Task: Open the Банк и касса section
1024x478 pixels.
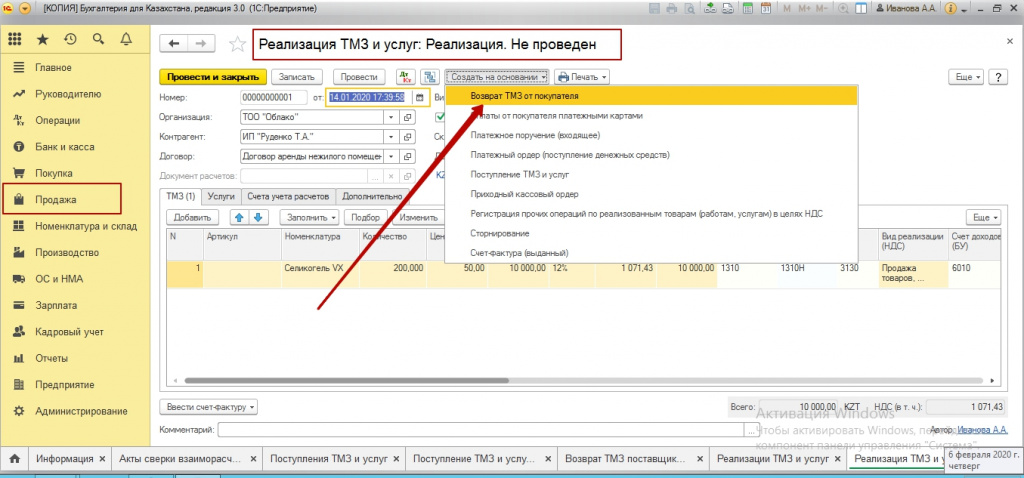Action: coord(65,147)
